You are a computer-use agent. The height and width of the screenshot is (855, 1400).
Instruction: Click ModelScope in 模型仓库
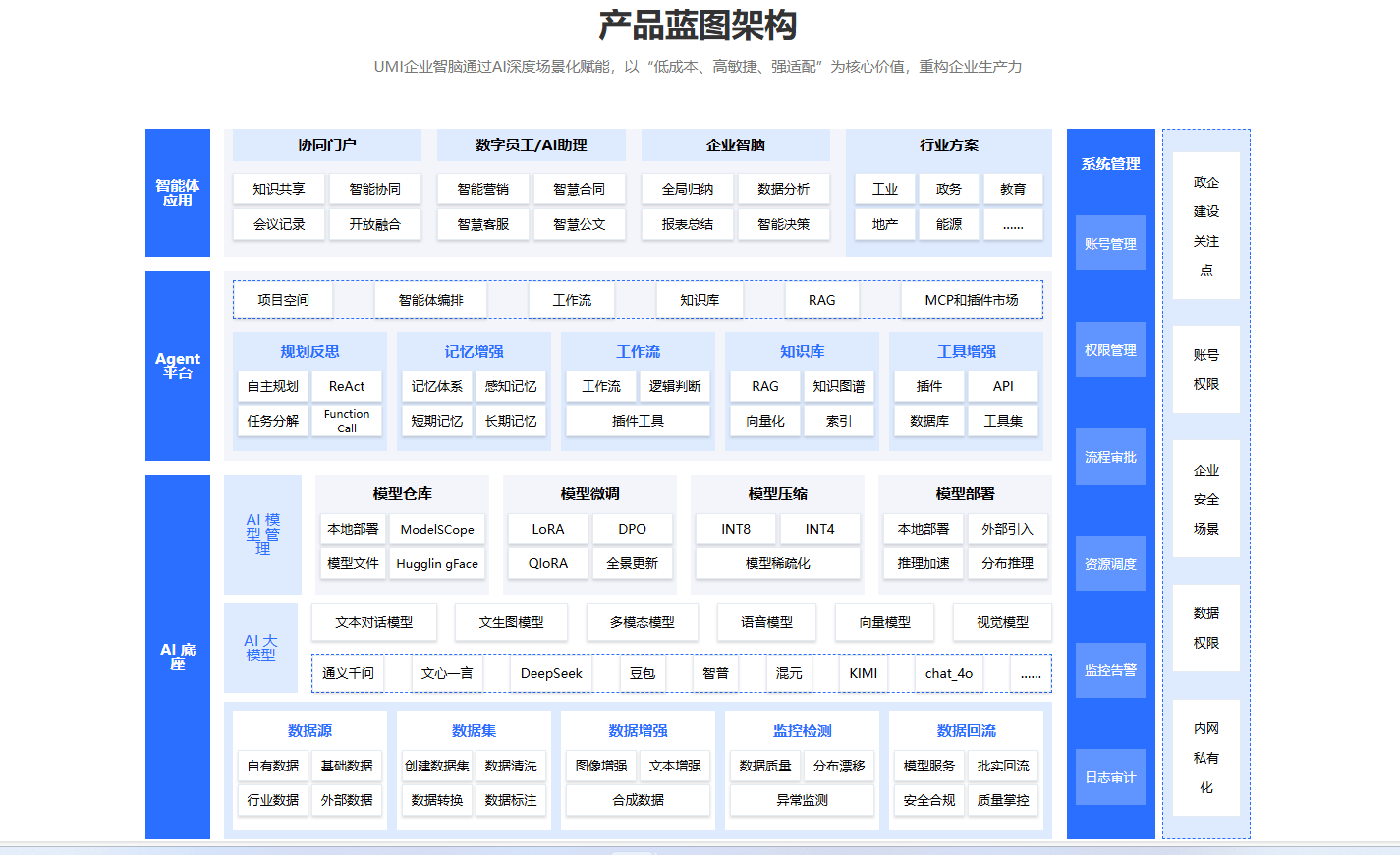coord(437,529)
